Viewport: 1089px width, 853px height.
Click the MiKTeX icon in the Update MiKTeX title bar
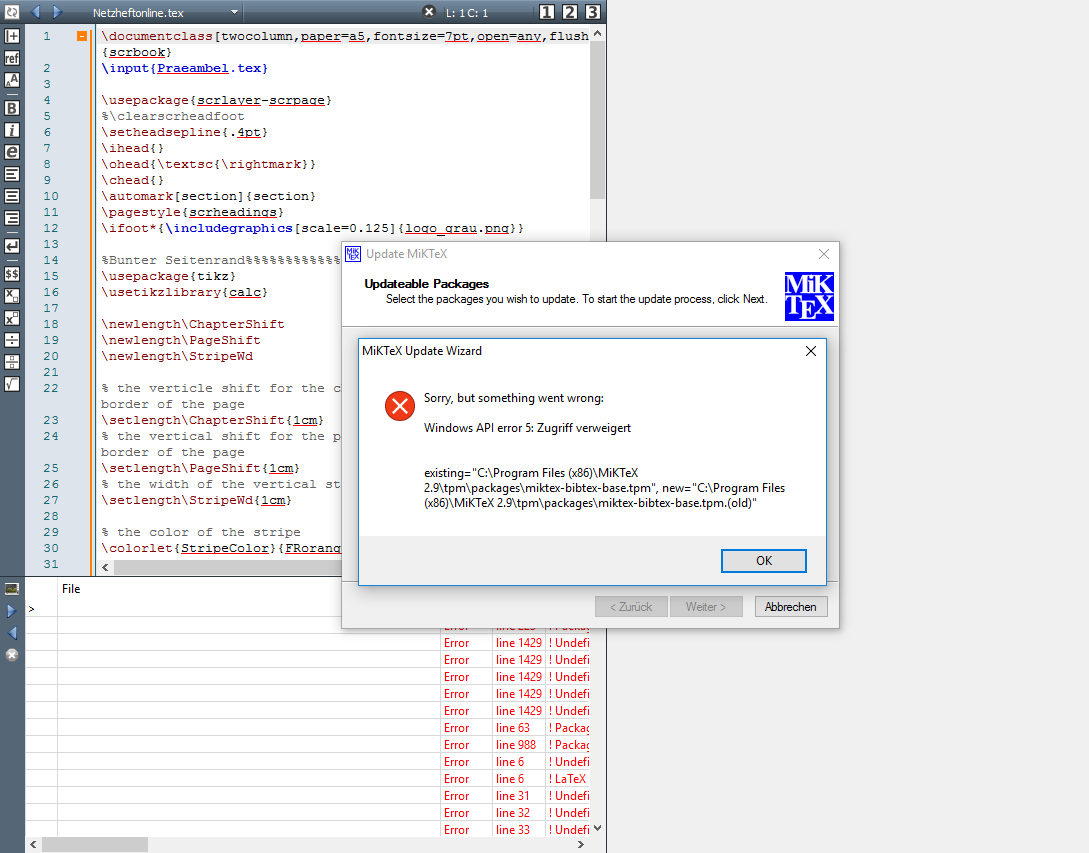[x=353, y=254]
